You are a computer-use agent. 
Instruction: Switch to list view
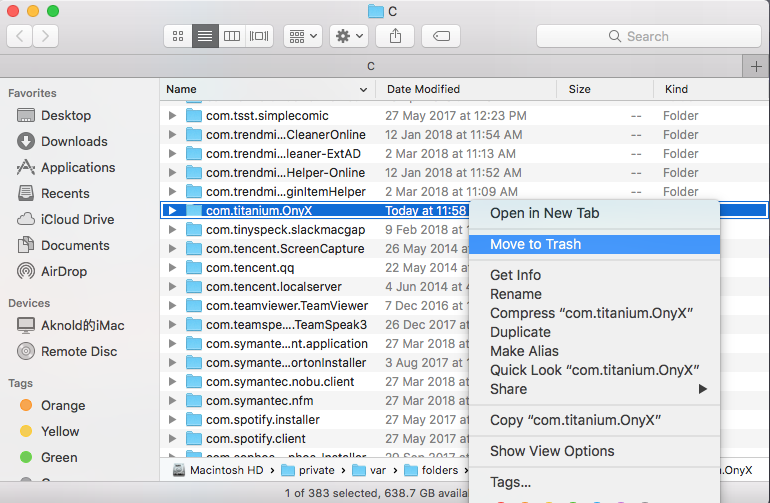tap(205, 36)
